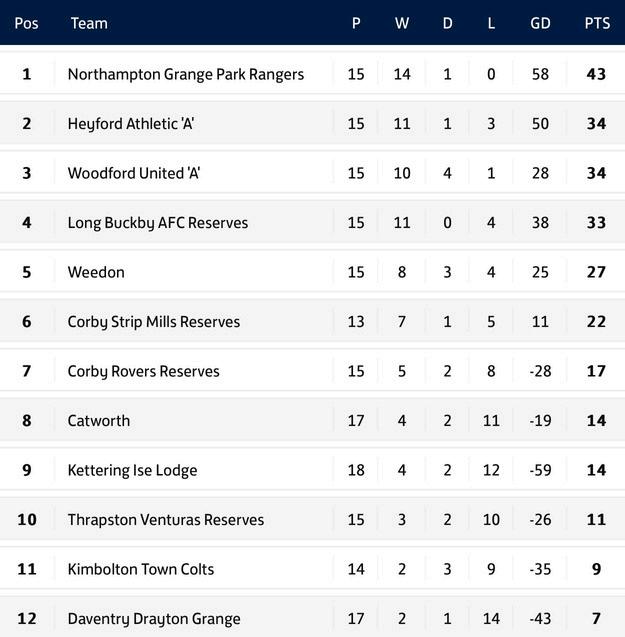The width and height of the screenshot is (625, 637).
Task: Click the PTS column header
Action: pyautogui.click(x=597, y=23)
